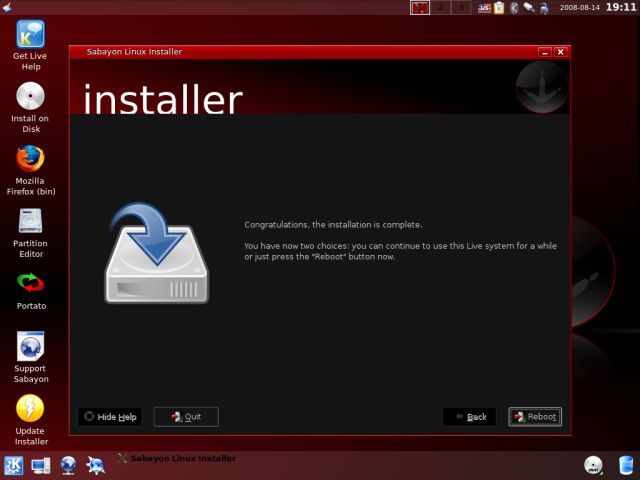The height and width of the screenshot is (480, 640).
Task: Switch to virtual desktop 1 in the pager
Action: click(420, 8)
